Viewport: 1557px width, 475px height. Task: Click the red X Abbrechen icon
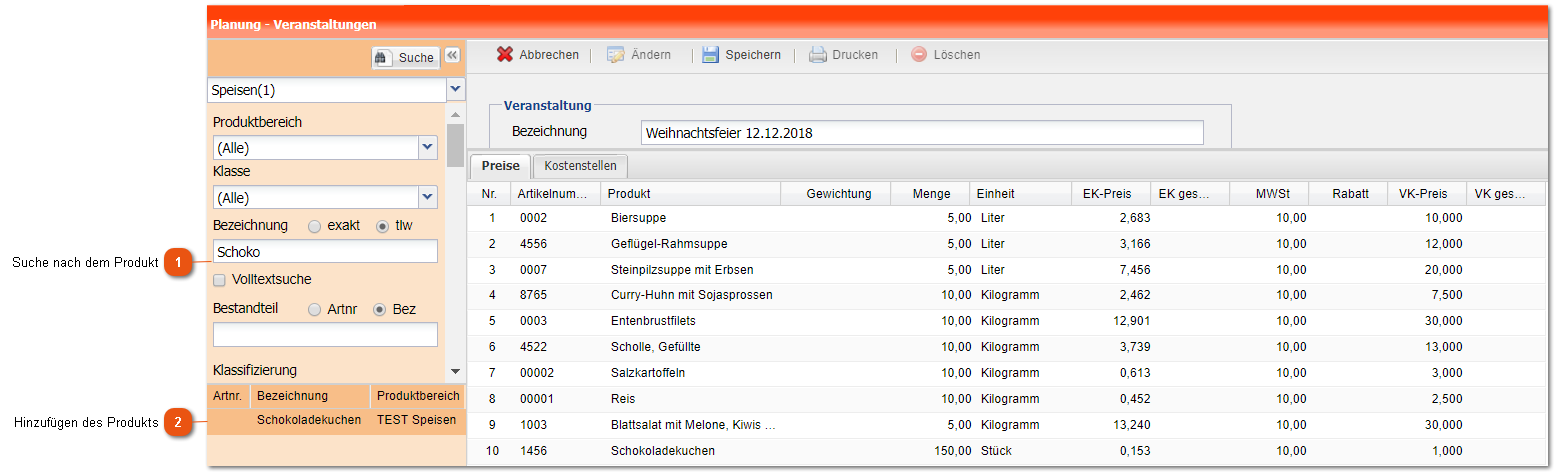point(505,55)
